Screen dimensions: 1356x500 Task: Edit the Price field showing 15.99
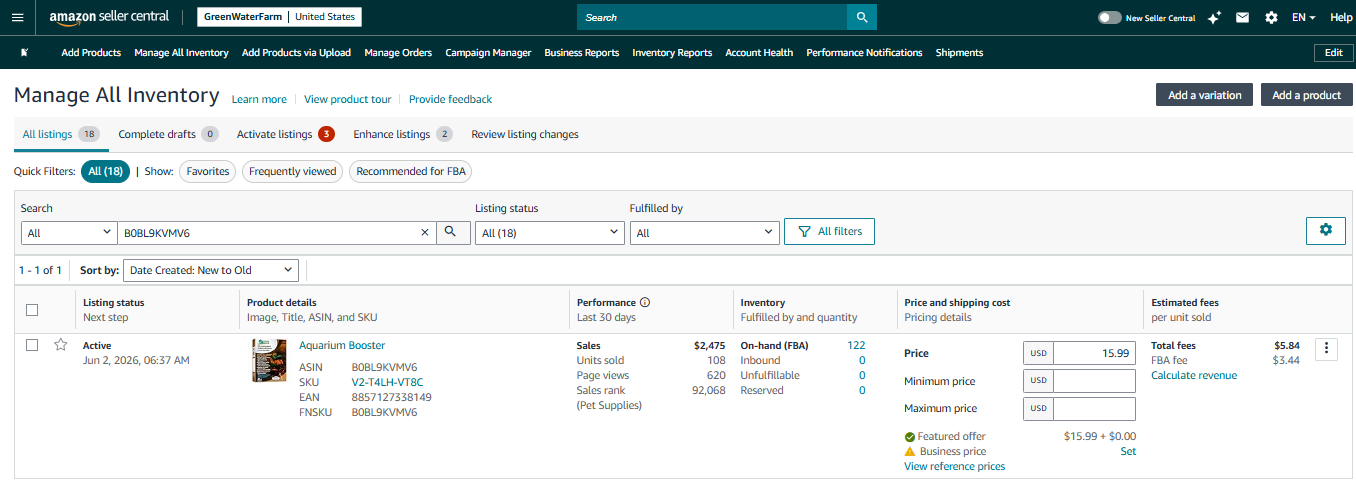pyautogui.click(x=1095, y=353)
